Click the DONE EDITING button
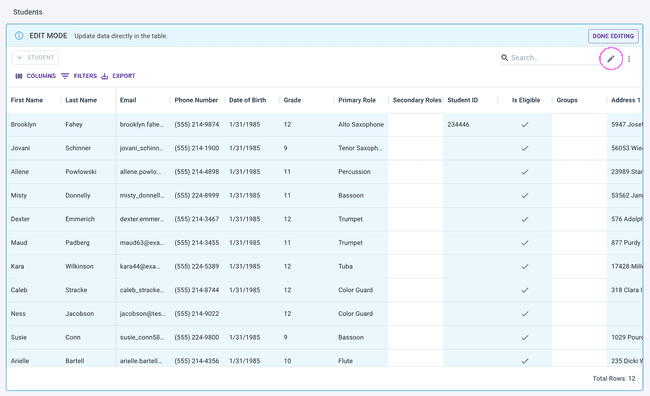This screenshot has width=650, height=396. coord(613,36)
